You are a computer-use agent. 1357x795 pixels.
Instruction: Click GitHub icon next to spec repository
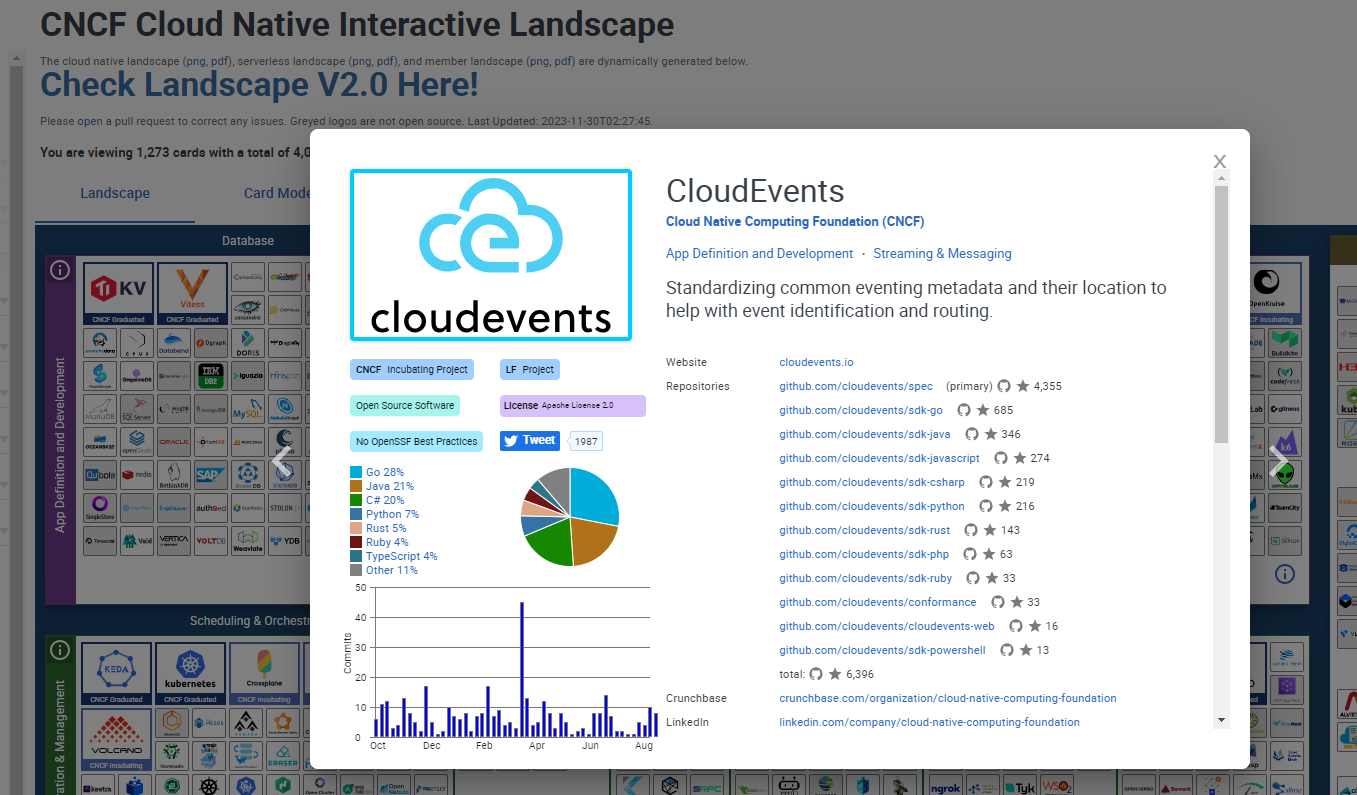[1004, 386]
